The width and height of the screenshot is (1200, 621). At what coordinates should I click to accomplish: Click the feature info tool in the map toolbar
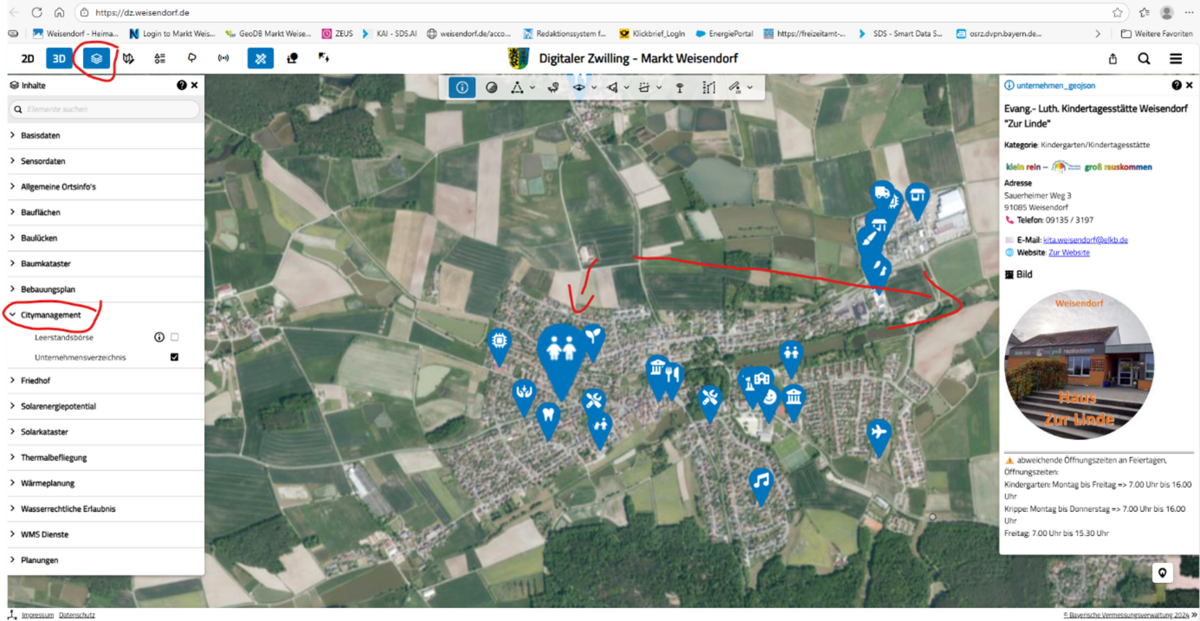462,88
